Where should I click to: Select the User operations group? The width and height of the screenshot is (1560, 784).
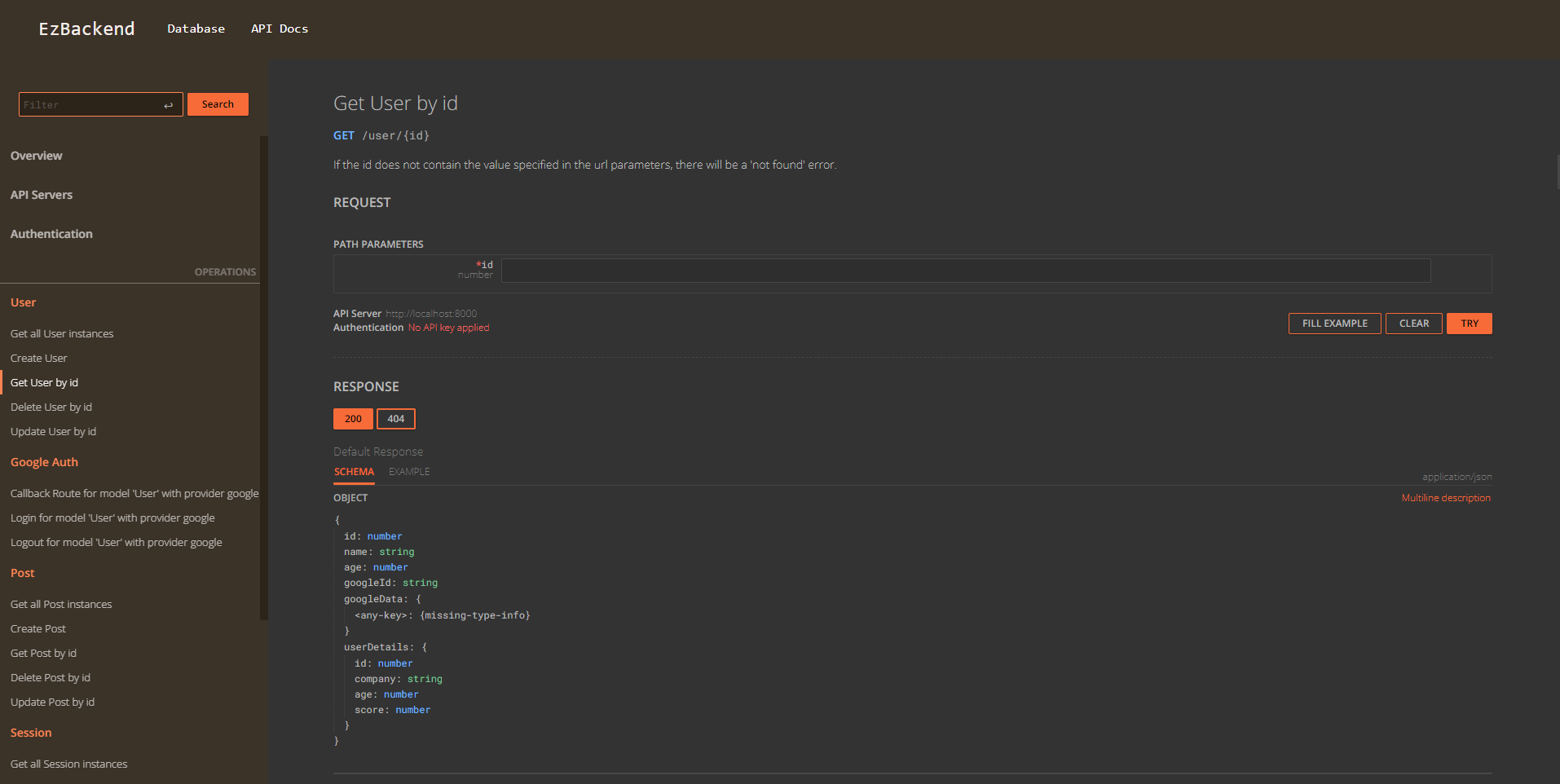click(24, 302)
